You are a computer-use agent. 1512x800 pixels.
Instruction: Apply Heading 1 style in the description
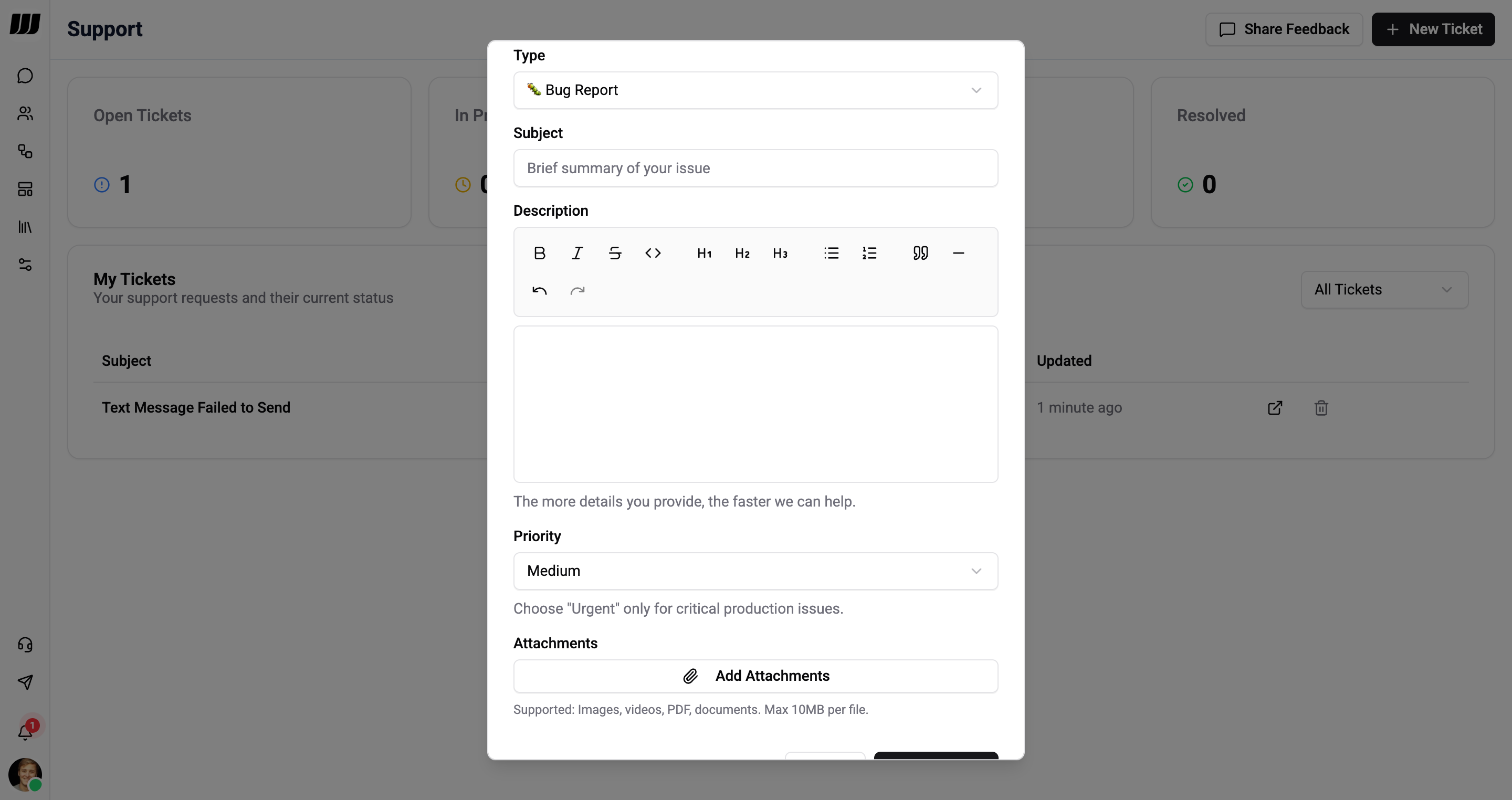[703, 253]
